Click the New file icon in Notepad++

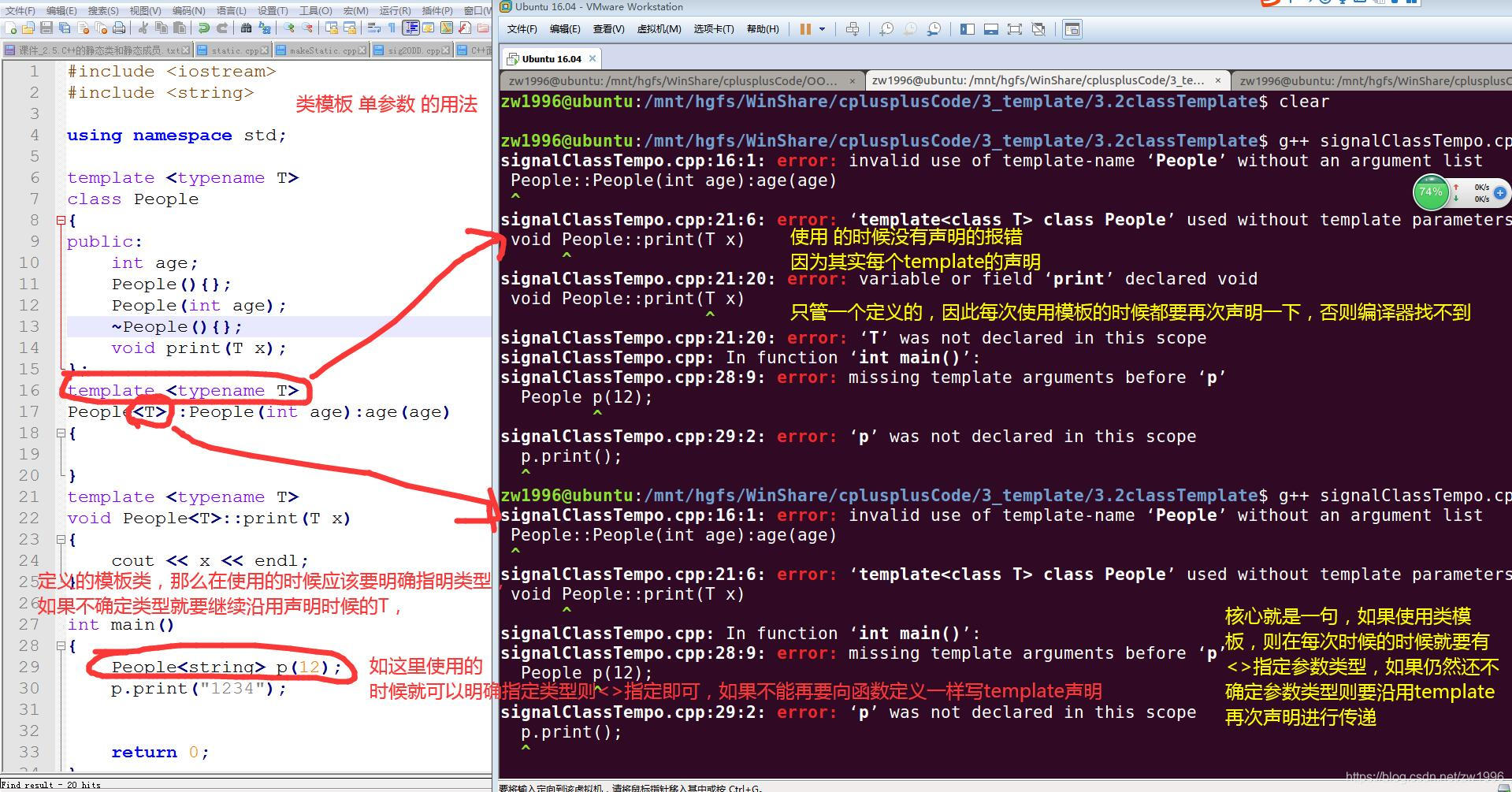10,28
